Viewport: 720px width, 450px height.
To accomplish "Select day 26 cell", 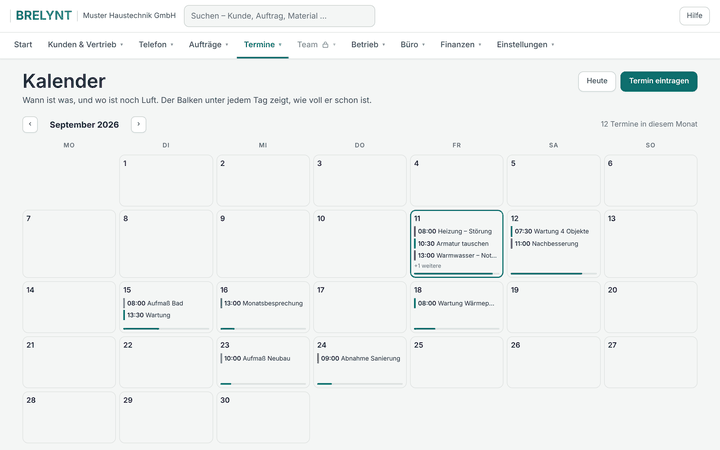I will pos(553,362).
